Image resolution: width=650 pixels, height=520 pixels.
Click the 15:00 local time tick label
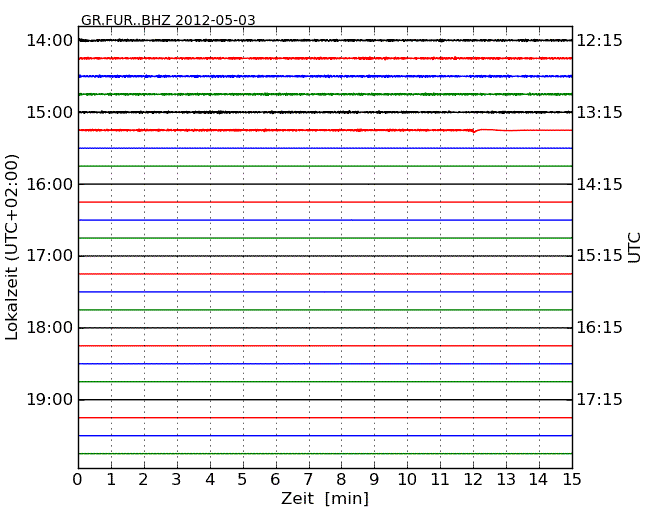50,112
